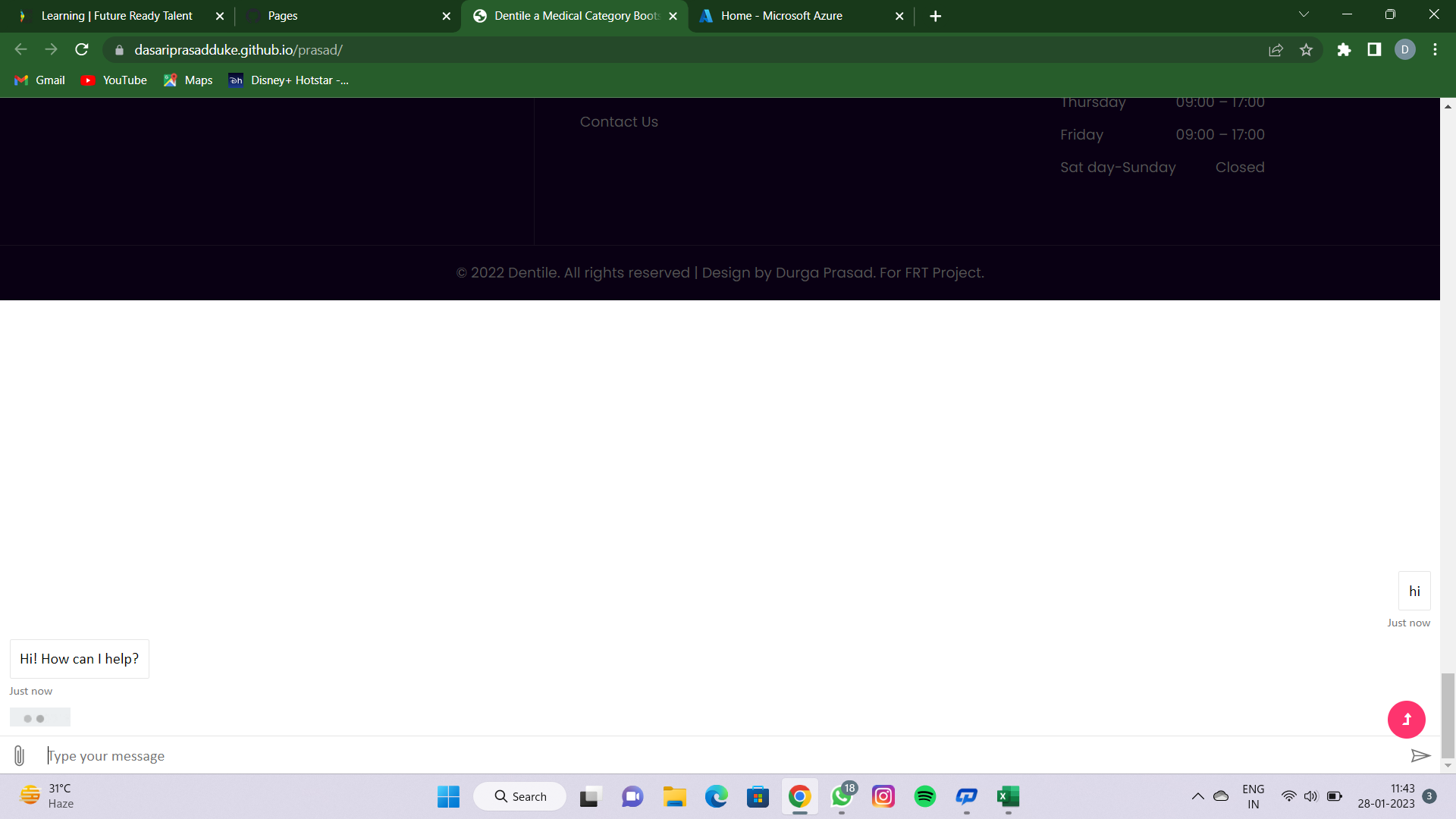This screenshot has width=1456, height=819.
Task: Expand the tab search dropdown arrow
Action: click(x=1304, y=14)
